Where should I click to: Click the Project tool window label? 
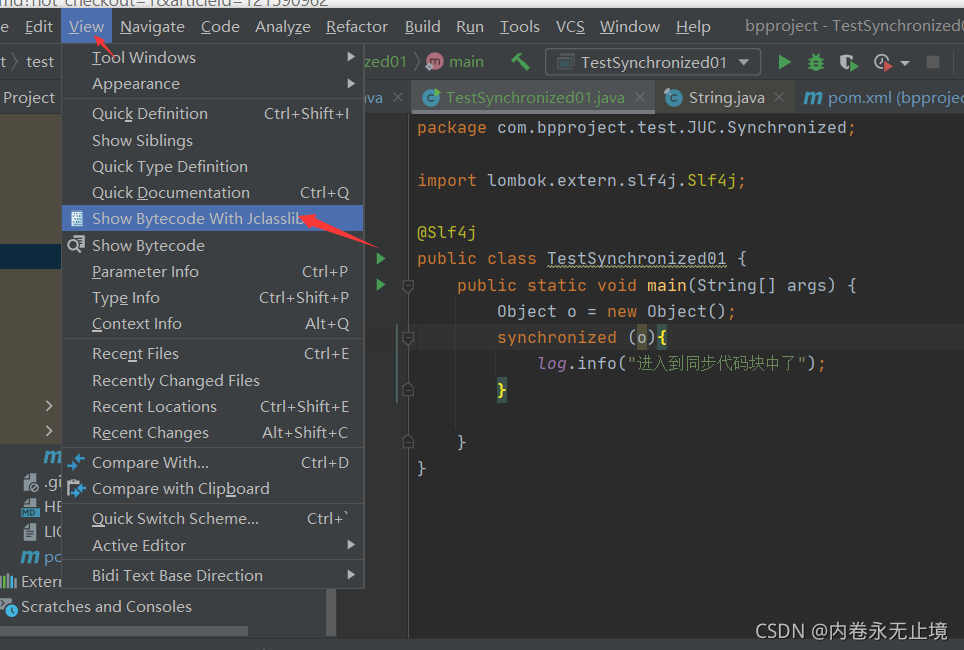pyautogui.click(x=29, y=97)
